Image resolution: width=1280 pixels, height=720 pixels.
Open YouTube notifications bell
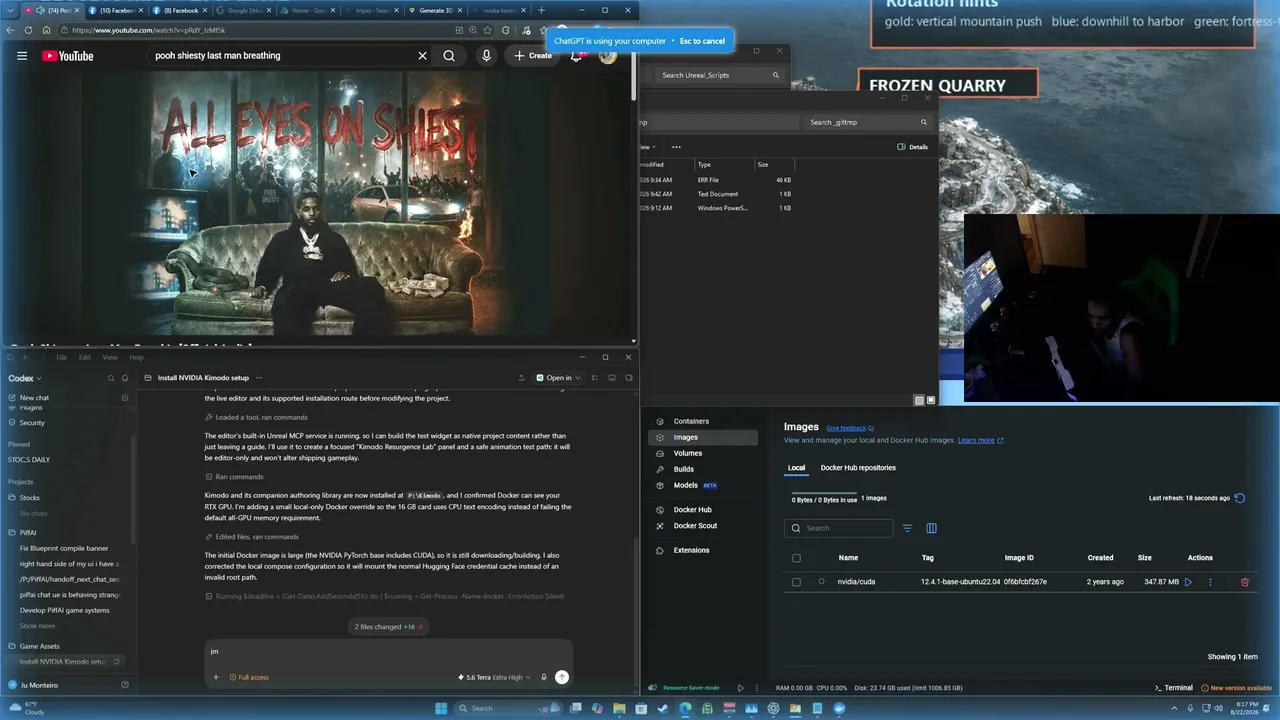(x=576, y=56)
